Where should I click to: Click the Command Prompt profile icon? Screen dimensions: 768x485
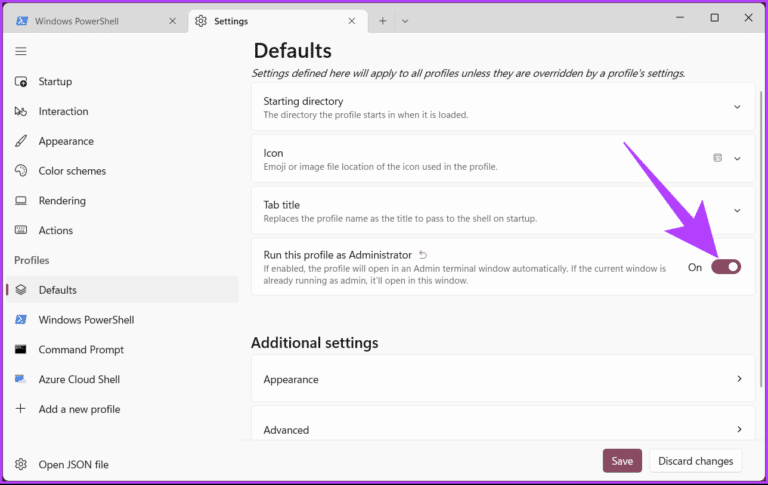pyautogui.click(x=21, y=349)
